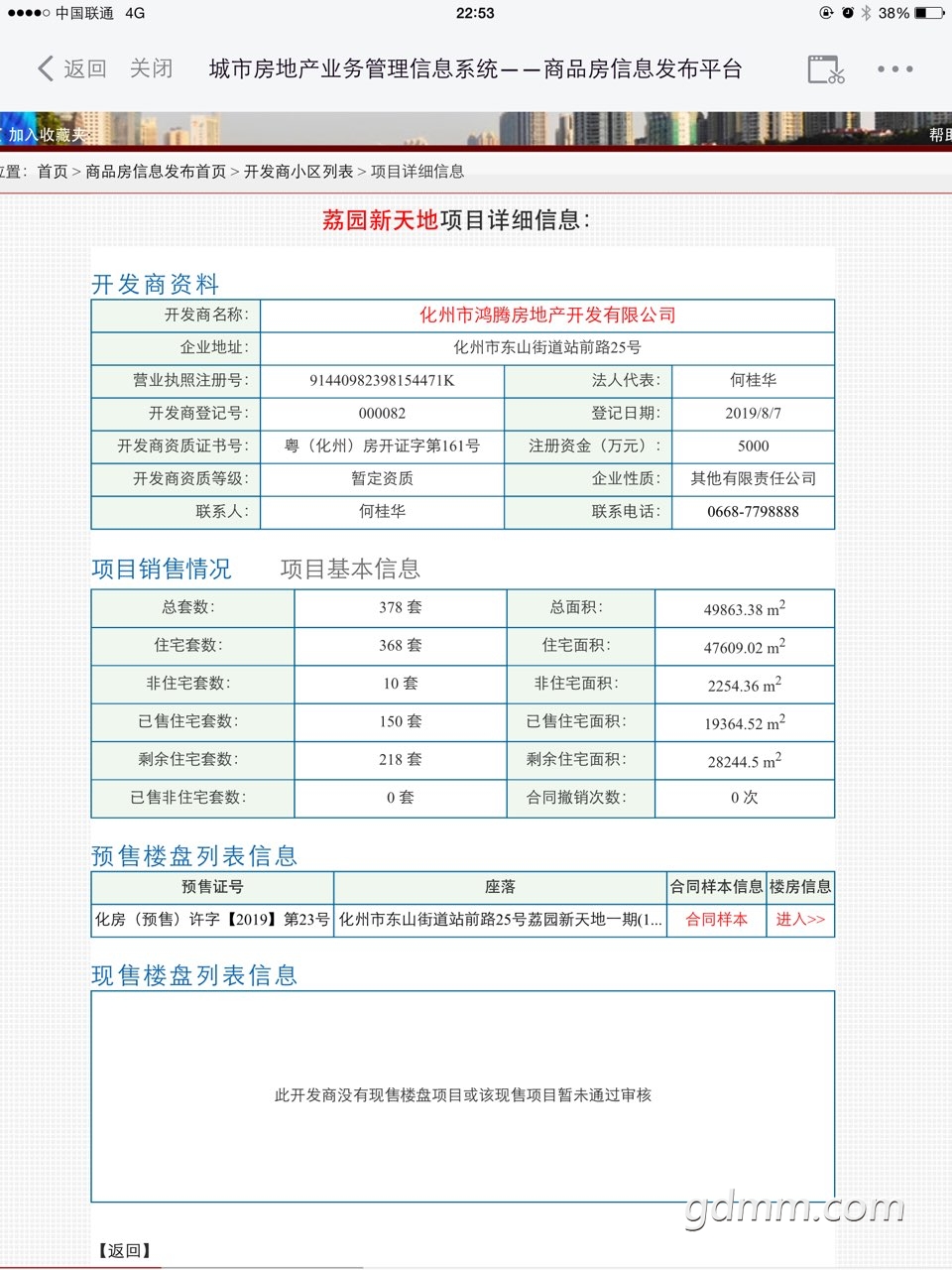Image resolution: width=952 pixels, height=1270 pixels.
Task: Go to 首页 in the breadcrumb
Action: click(53, 172)
